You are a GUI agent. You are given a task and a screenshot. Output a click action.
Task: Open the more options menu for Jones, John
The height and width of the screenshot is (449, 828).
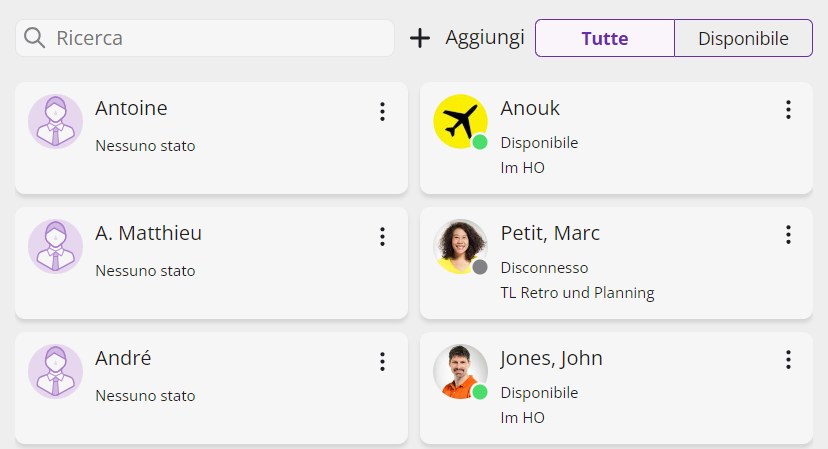click(788, 360)
